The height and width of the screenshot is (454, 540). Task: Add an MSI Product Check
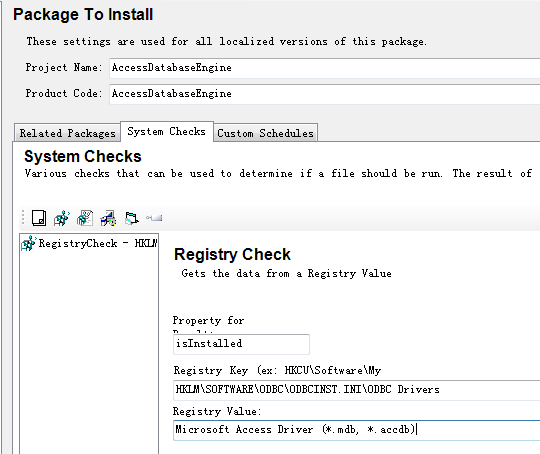[x=108, y=218]
